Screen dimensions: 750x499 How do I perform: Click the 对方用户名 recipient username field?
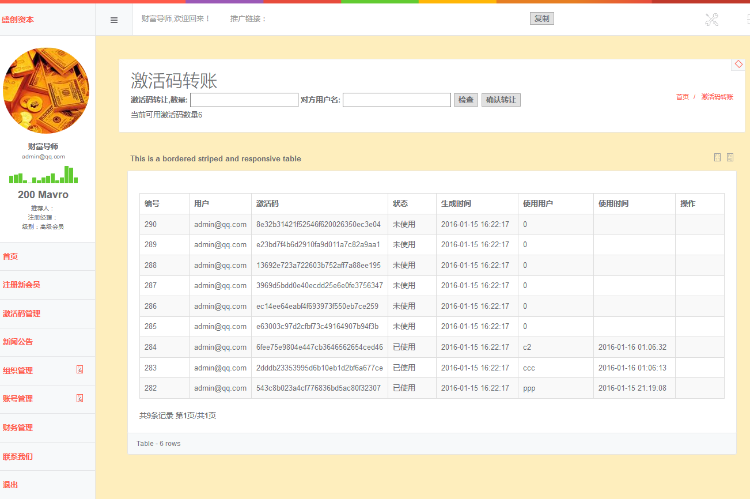click(395, 100)
